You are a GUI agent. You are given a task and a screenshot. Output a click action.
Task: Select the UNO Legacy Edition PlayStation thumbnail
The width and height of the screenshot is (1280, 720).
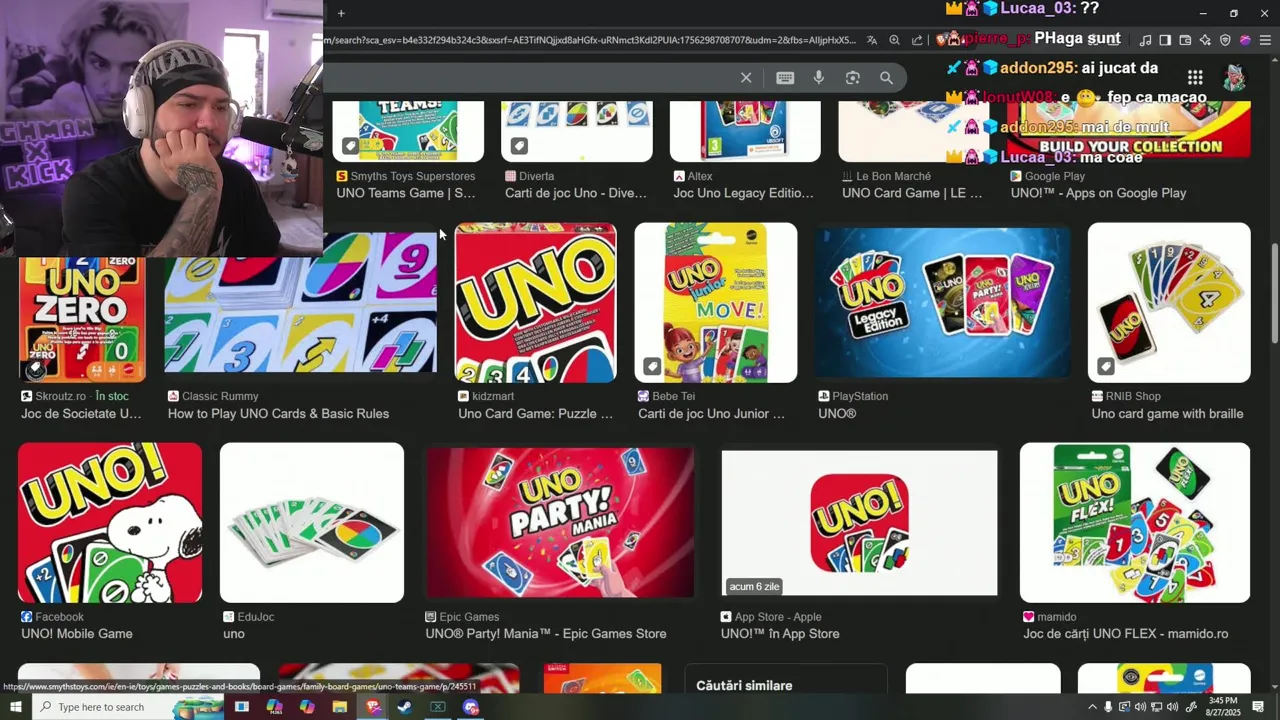(942, 302)
